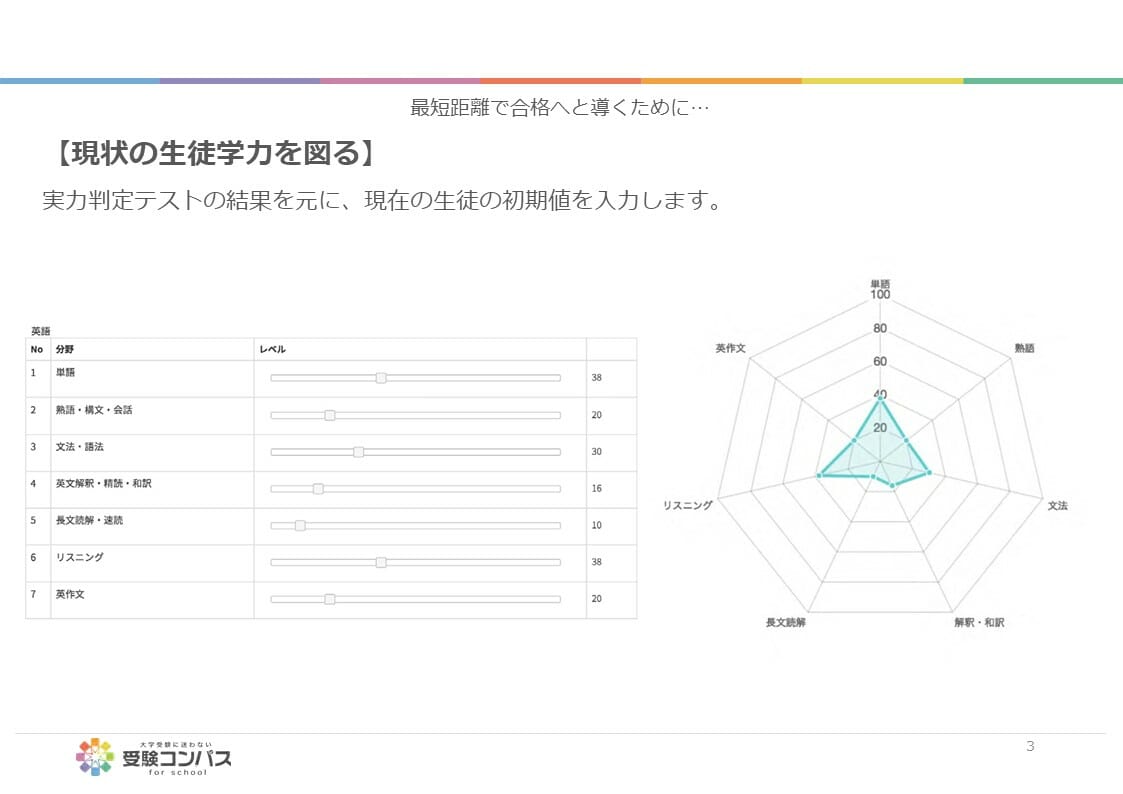The height and width of the screenshot is (794, 1123).
Task: Select the リスニング row label in table
Action: tap(79, 557)
